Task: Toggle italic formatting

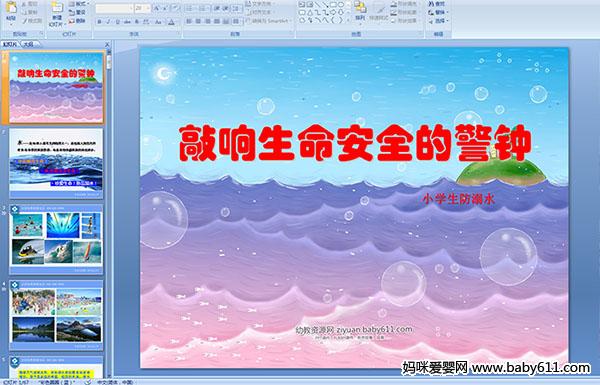Action: [x=108, y=22]
